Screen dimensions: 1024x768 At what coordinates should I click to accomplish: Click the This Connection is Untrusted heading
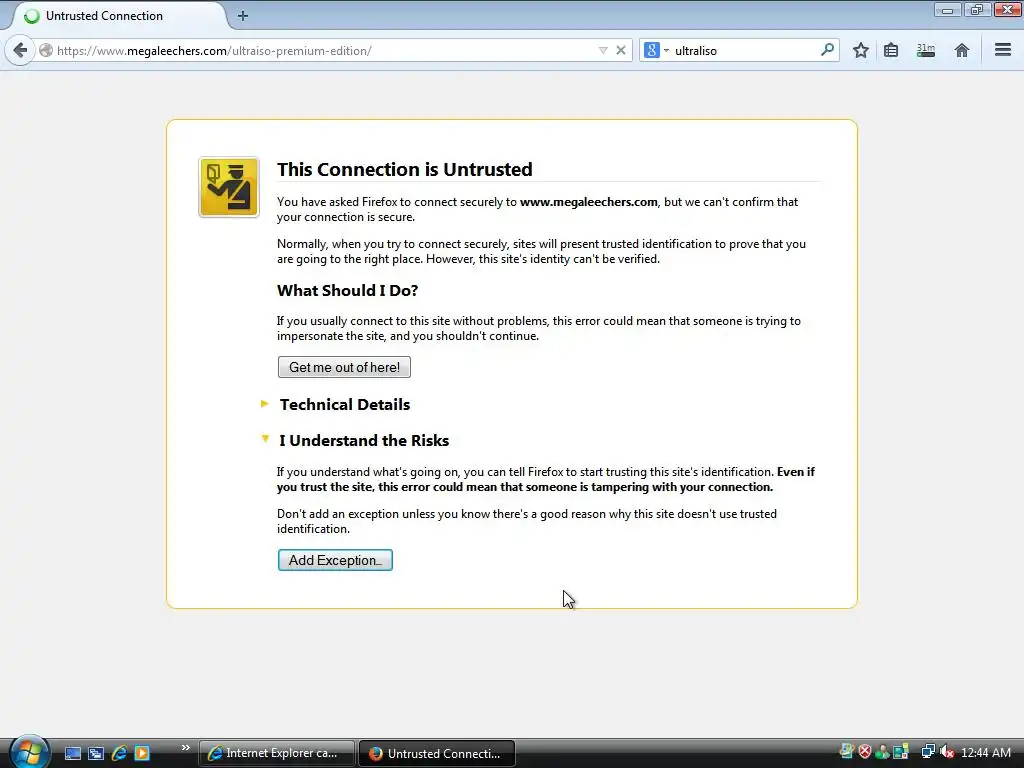point(405,169)
